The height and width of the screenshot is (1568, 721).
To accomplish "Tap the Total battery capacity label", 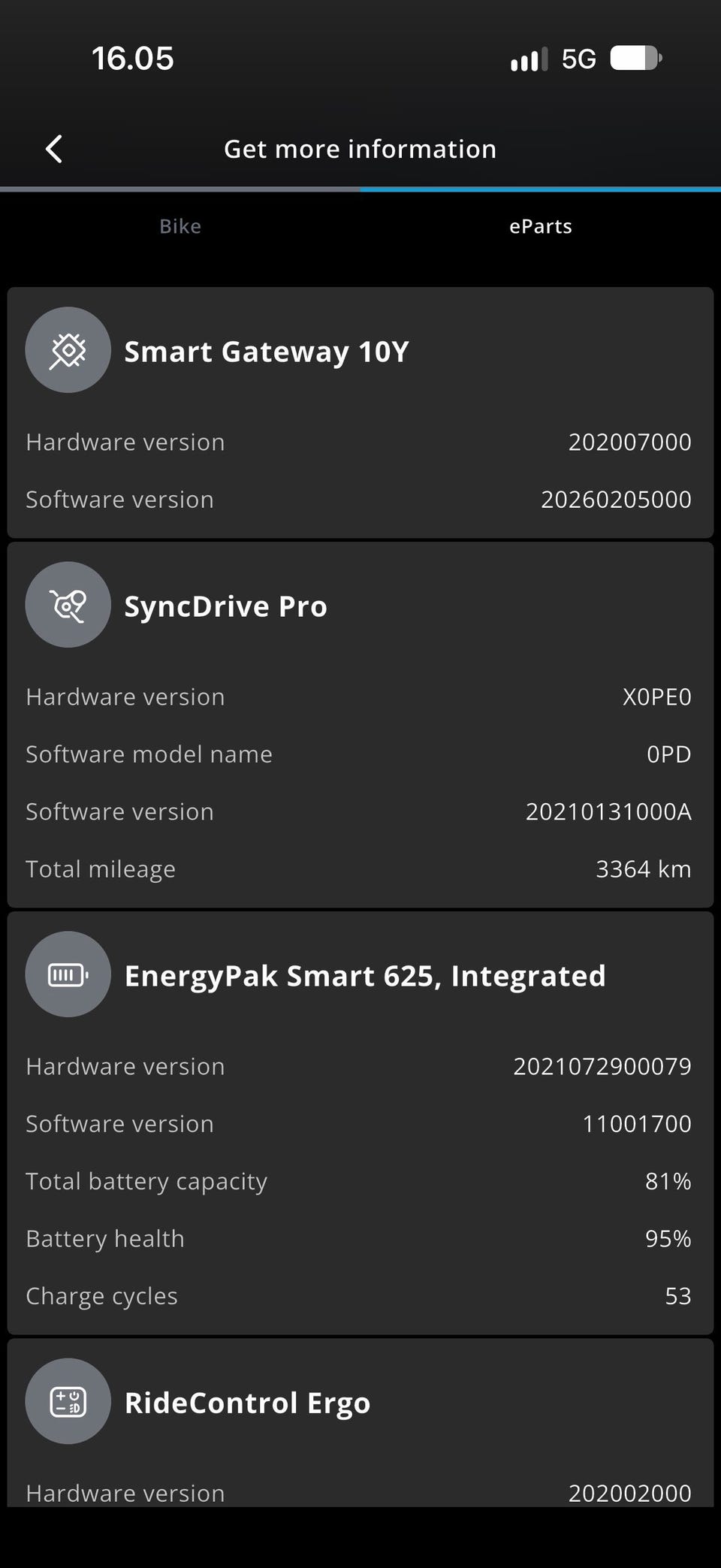I will [x=146, y=1182].
